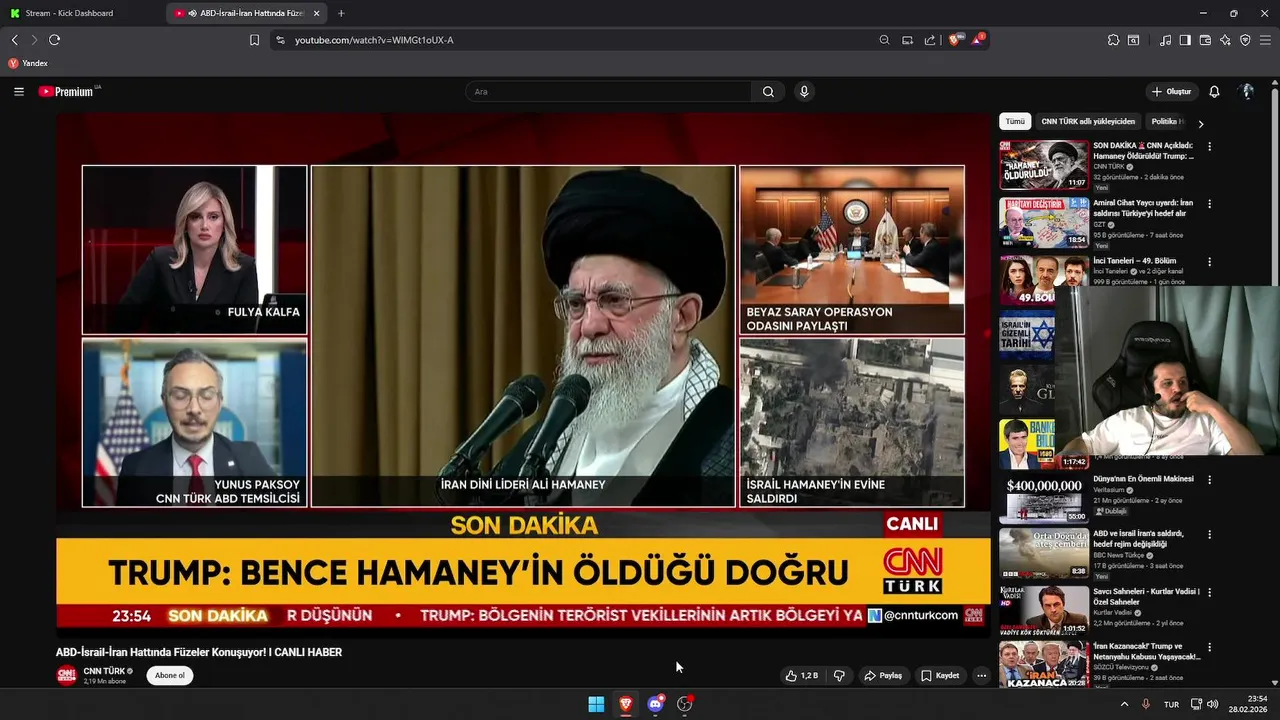Reload the page with the refresh icon
The height and width of the screenshot is (720, 1280).
54,40
